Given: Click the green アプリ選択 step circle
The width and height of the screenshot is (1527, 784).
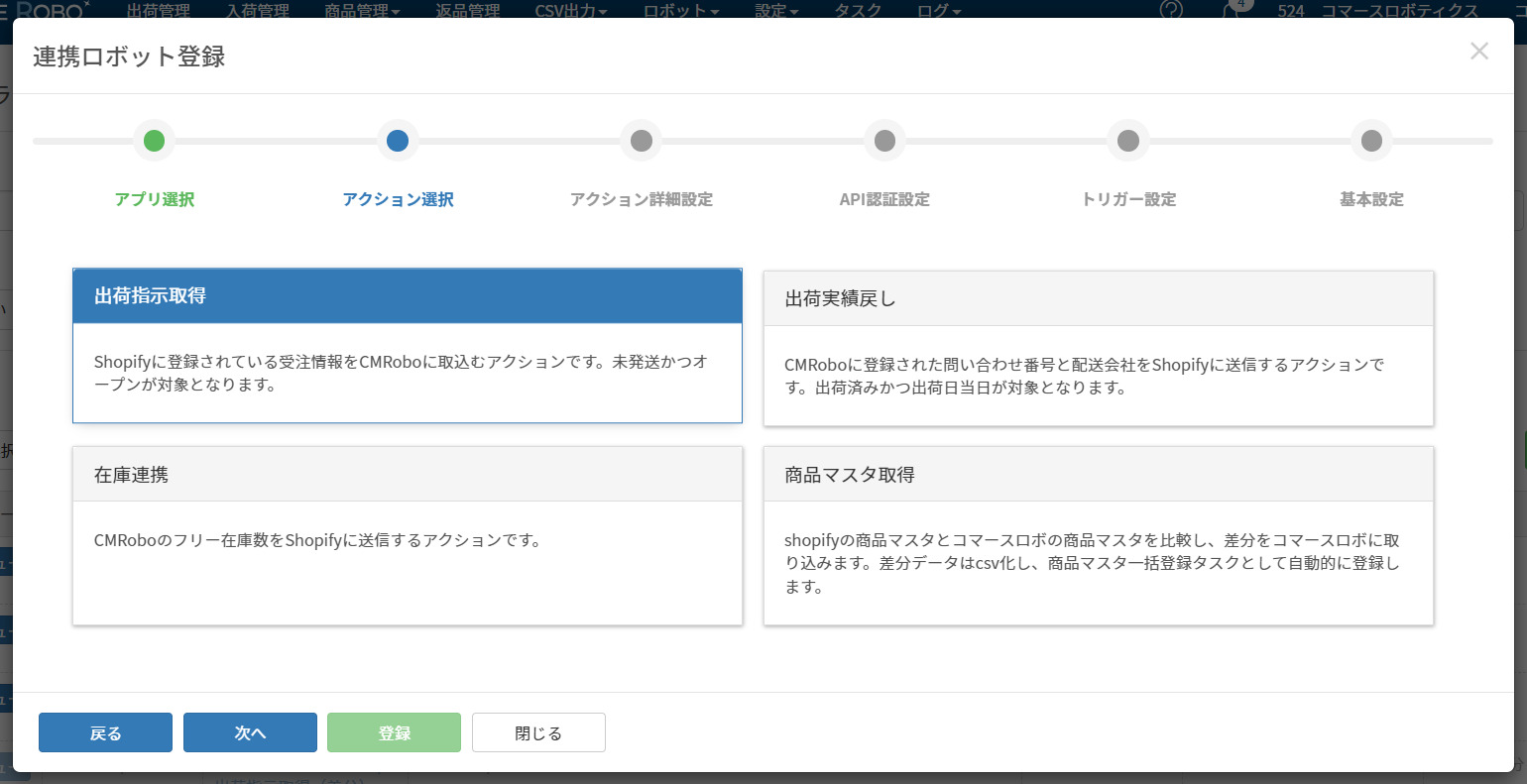Looking at the screenshot, I should pyautogui.click(x=154, y=141).
